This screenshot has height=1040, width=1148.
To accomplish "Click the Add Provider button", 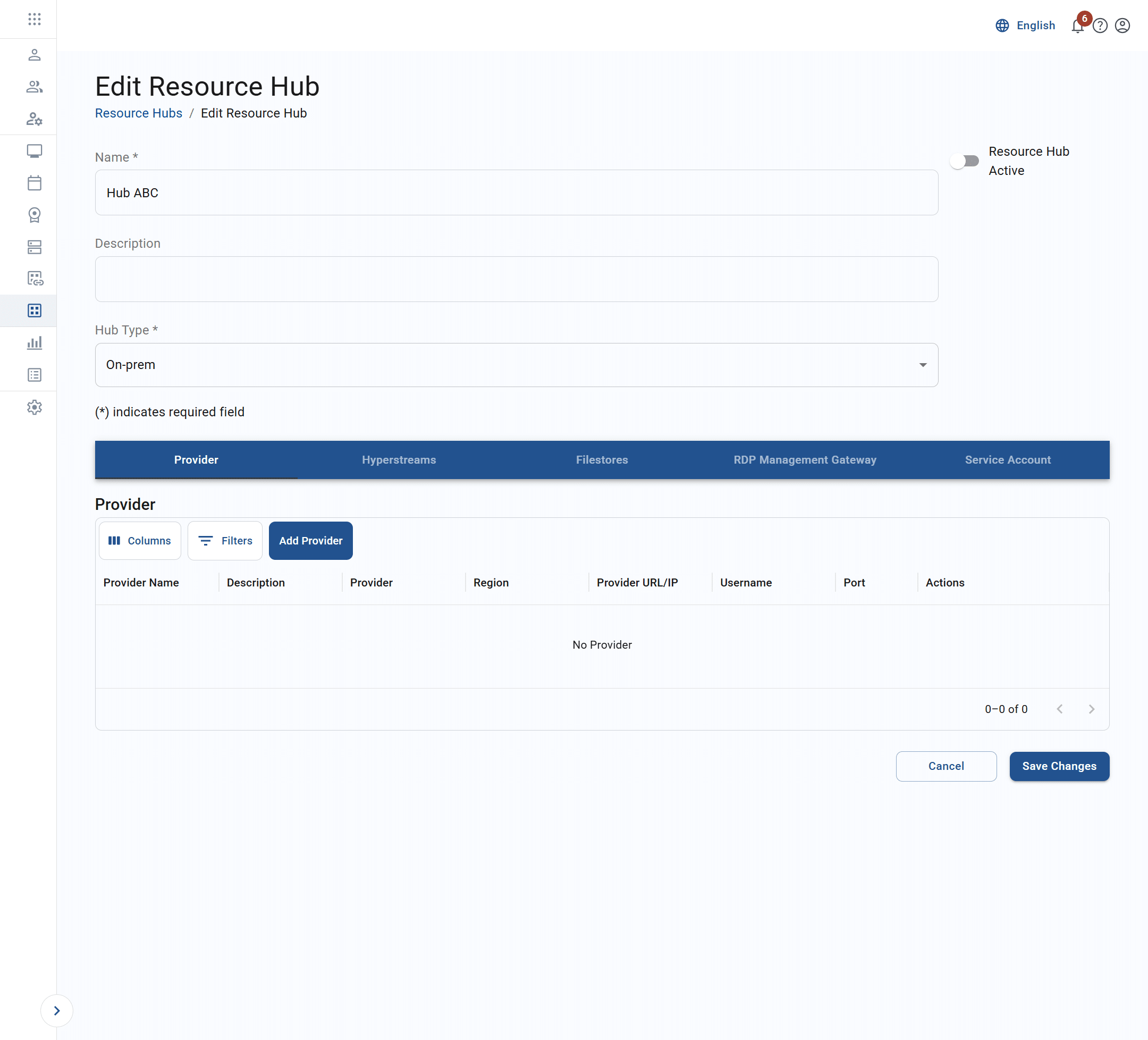I will point(310,541).
